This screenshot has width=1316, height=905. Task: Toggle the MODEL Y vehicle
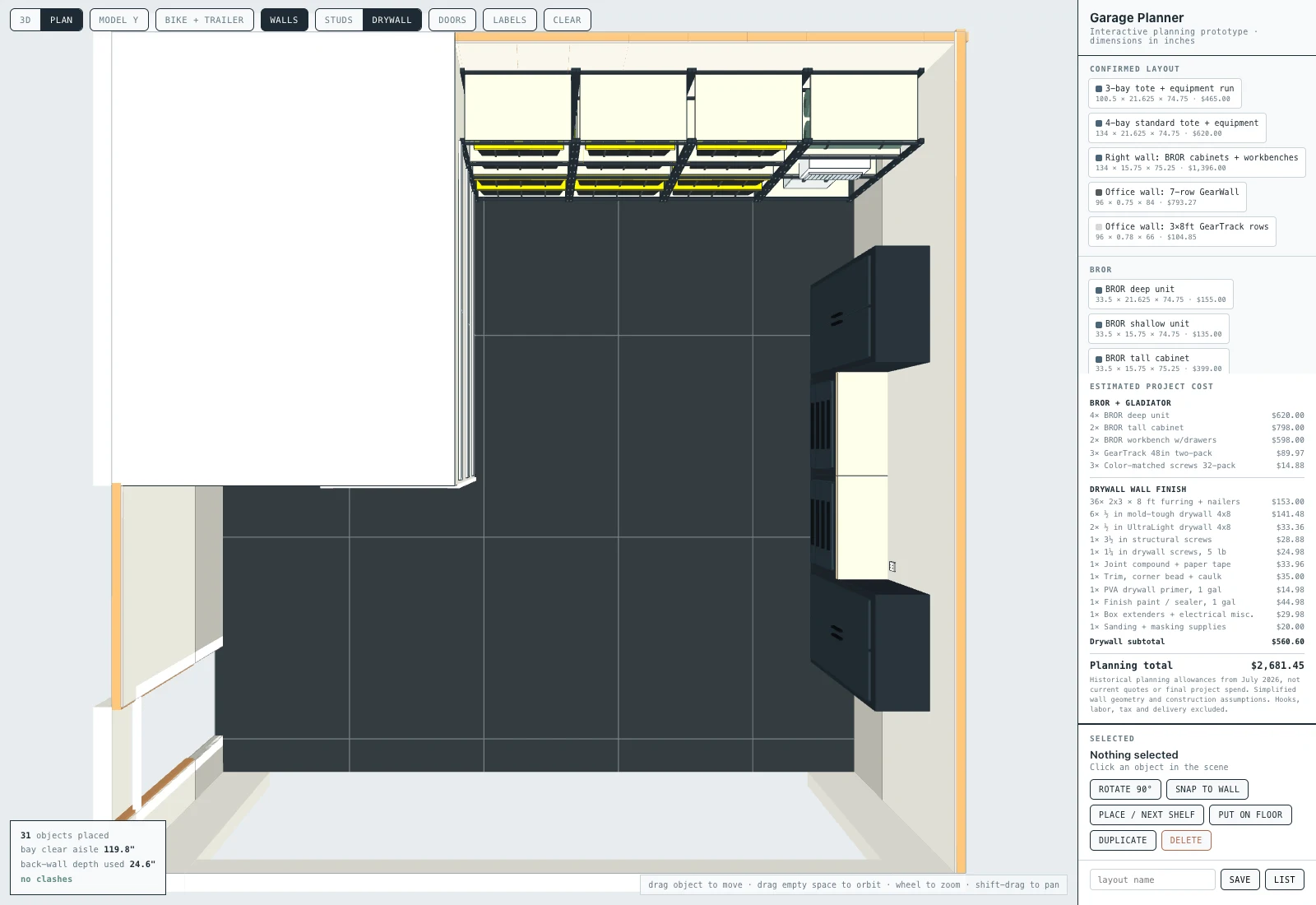pyautogui.click(x=119, y=20)
